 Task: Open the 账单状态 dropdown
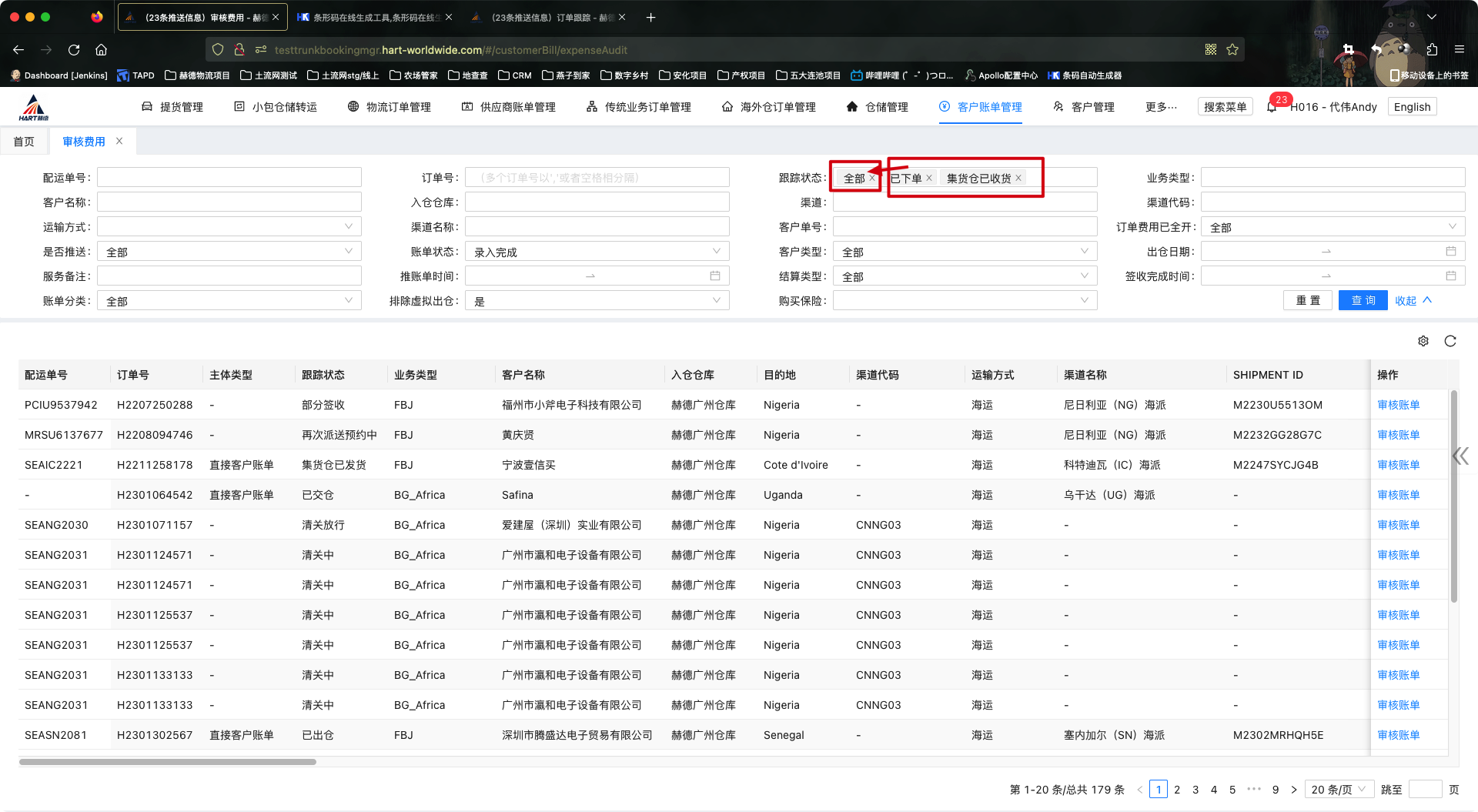597,252
